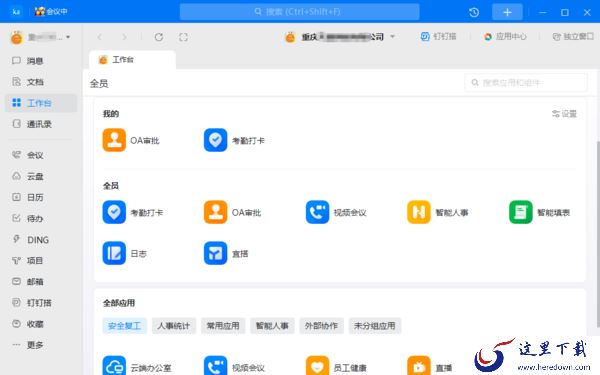Select the 安全复工 category tab
The image size is (600, 375).
coord(124,326)
